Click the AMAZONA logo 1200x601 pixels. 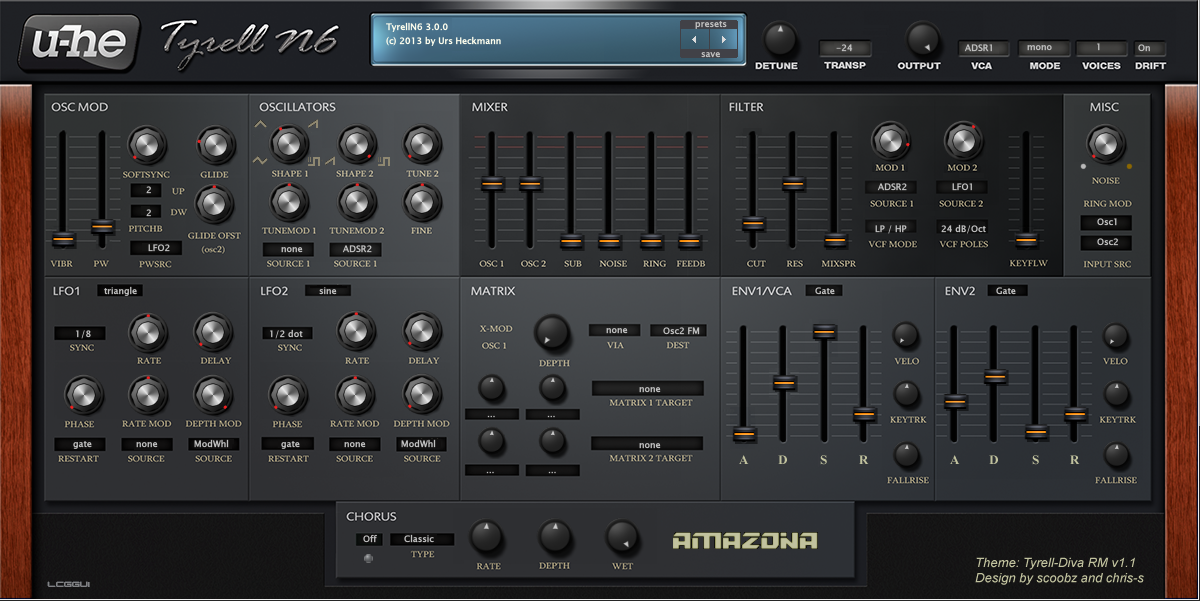[x=745, y=541]
